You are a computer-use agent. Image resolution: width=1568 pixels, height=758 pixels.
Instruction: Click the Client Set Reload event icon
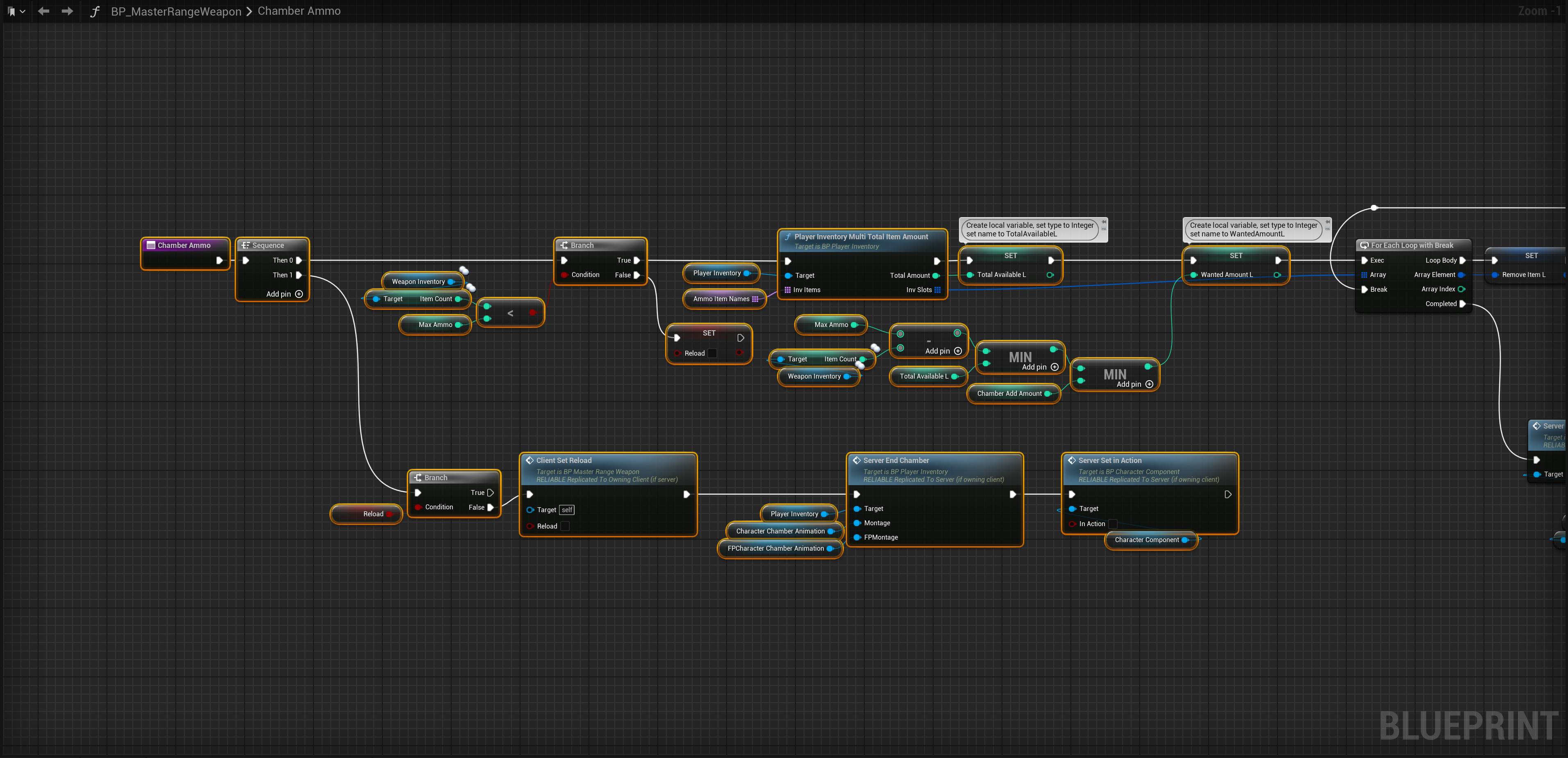click(529, 461)
